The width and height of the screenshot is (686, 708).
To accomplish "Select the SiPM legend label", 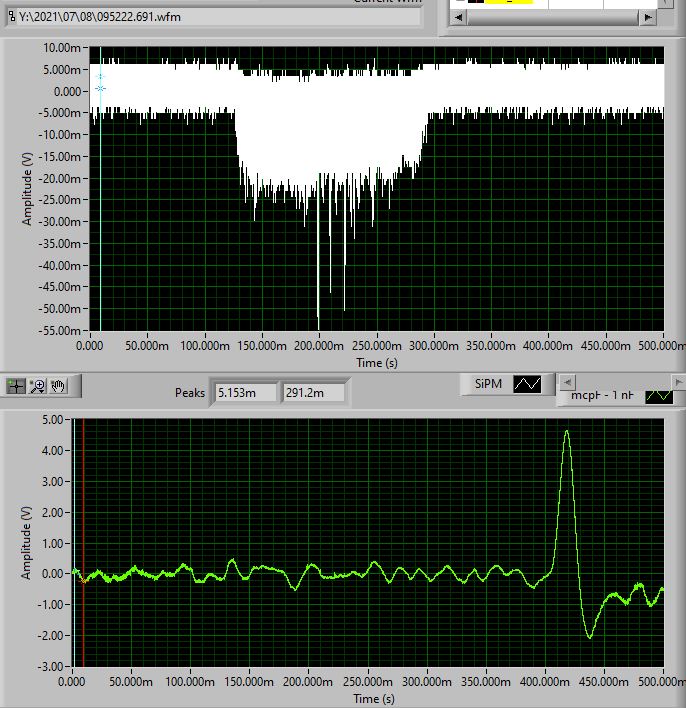I will [x=488, y=384].
